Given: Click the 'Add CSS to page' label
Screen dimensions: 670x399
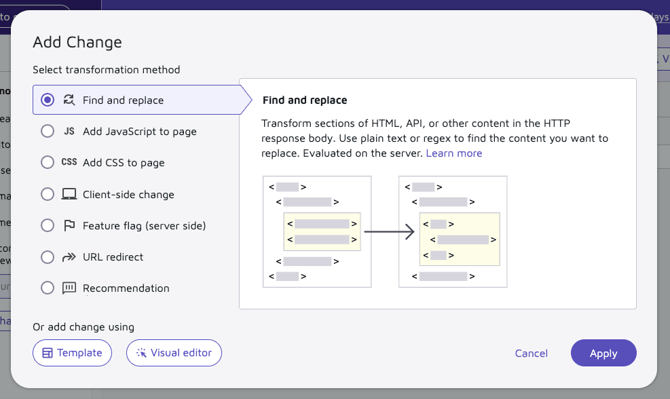Looking at the screenshot, I should pyautogui.click(x=123, y=163).
